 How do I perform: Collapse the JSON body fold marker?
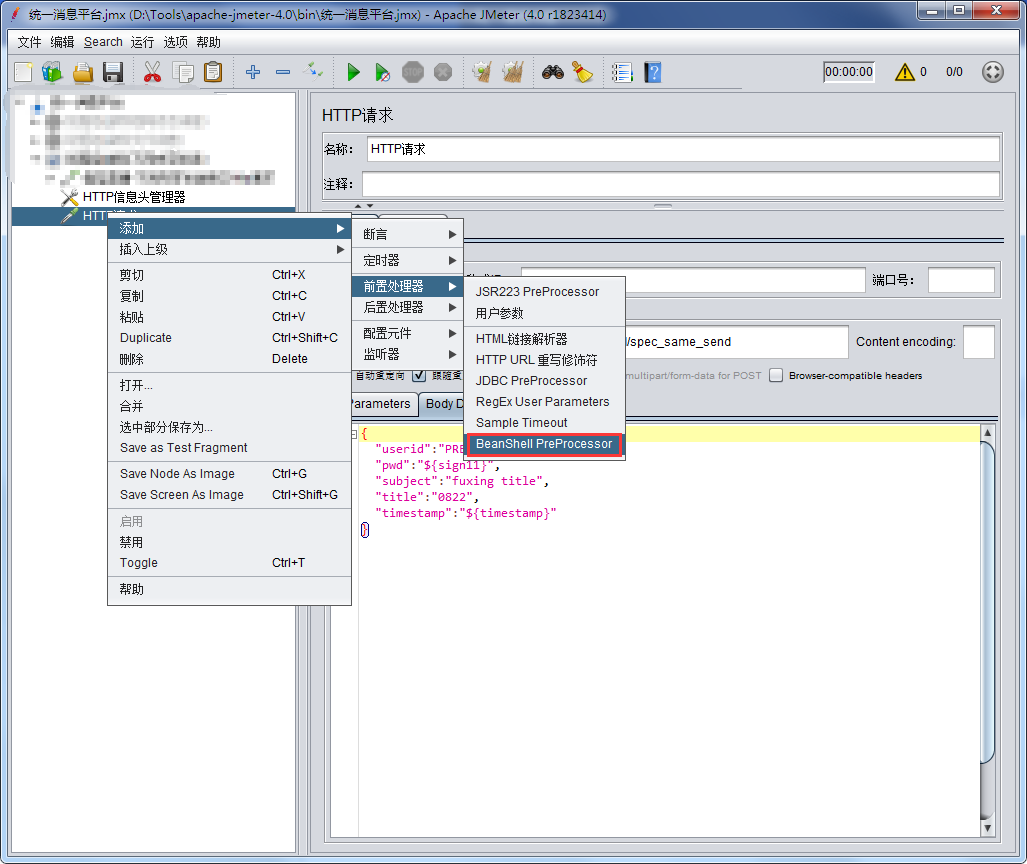pyautogui.click(x=354, y=434)
